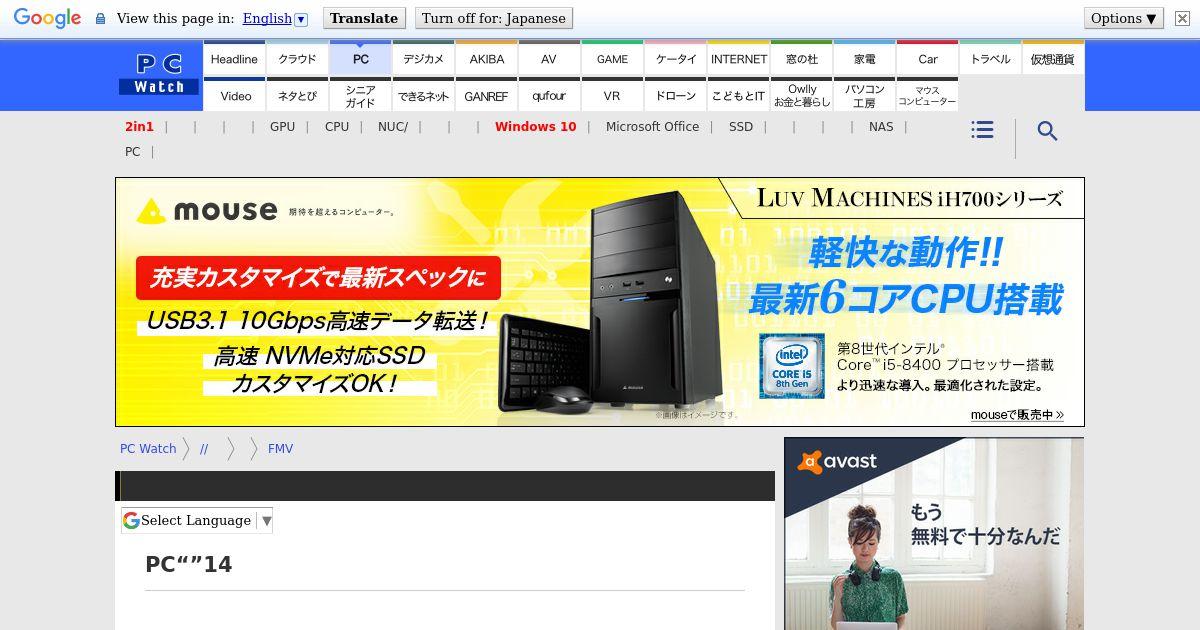Click the mouse logo in the banner
1200x630 pixels.
point(207,210)
